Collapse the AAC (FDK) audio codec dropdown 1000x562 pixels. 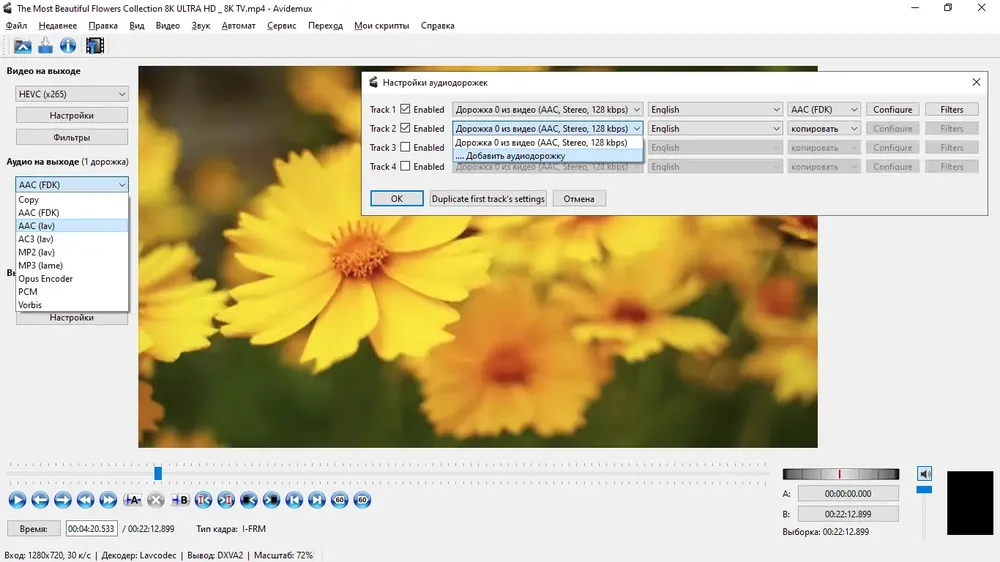(71, 184)
